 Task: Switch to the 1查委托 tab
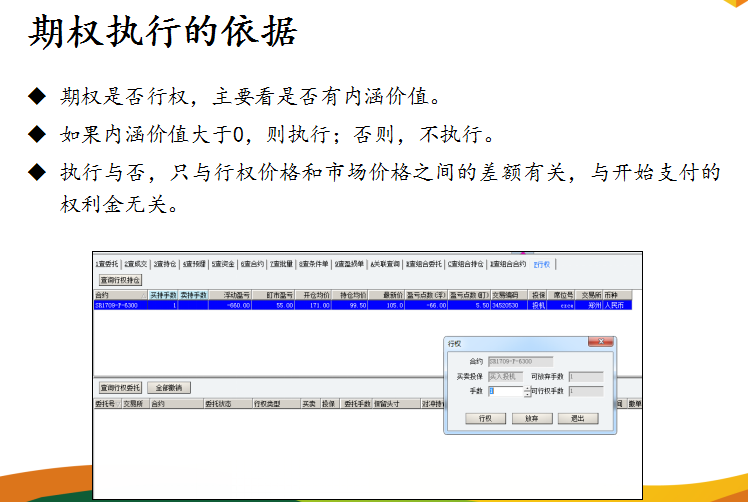click(106, 264)
